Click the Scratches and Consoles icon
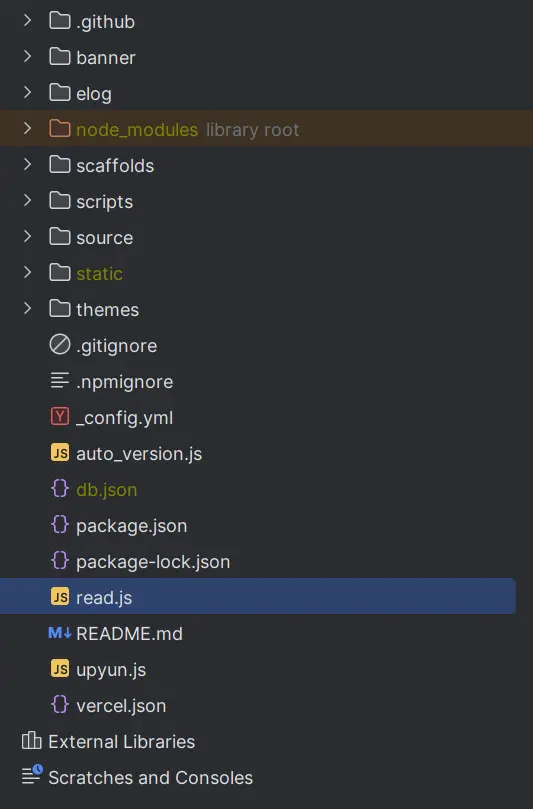533x809 pixels. click(32, 775)
